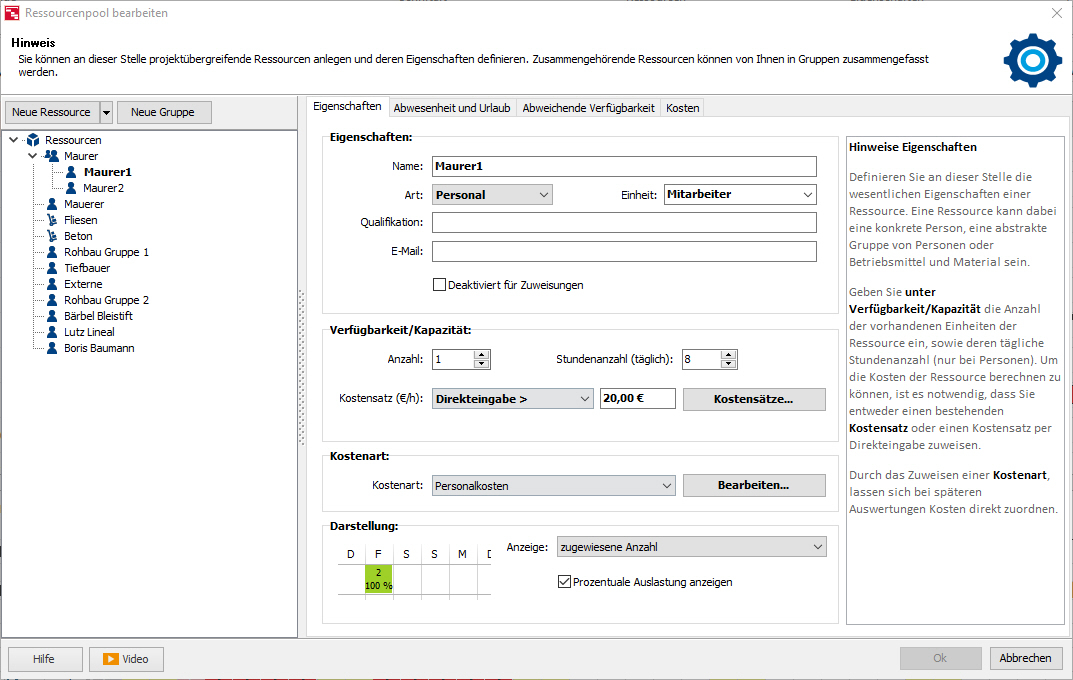Image resolution: width=1073 pixels, height=680 pixels.
Task: Open the Neue Ressource dropdown arrow
Action: click(106, 112)
